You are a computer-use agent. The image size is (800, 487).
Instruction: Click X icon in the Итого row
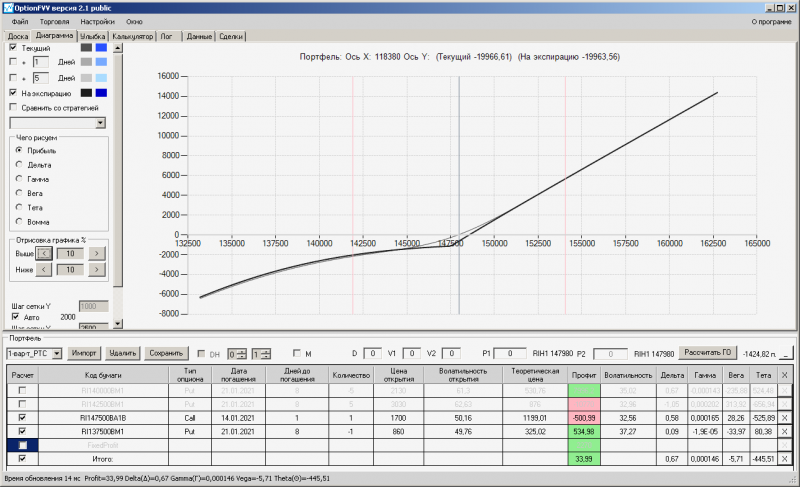(x=785, y=458)
